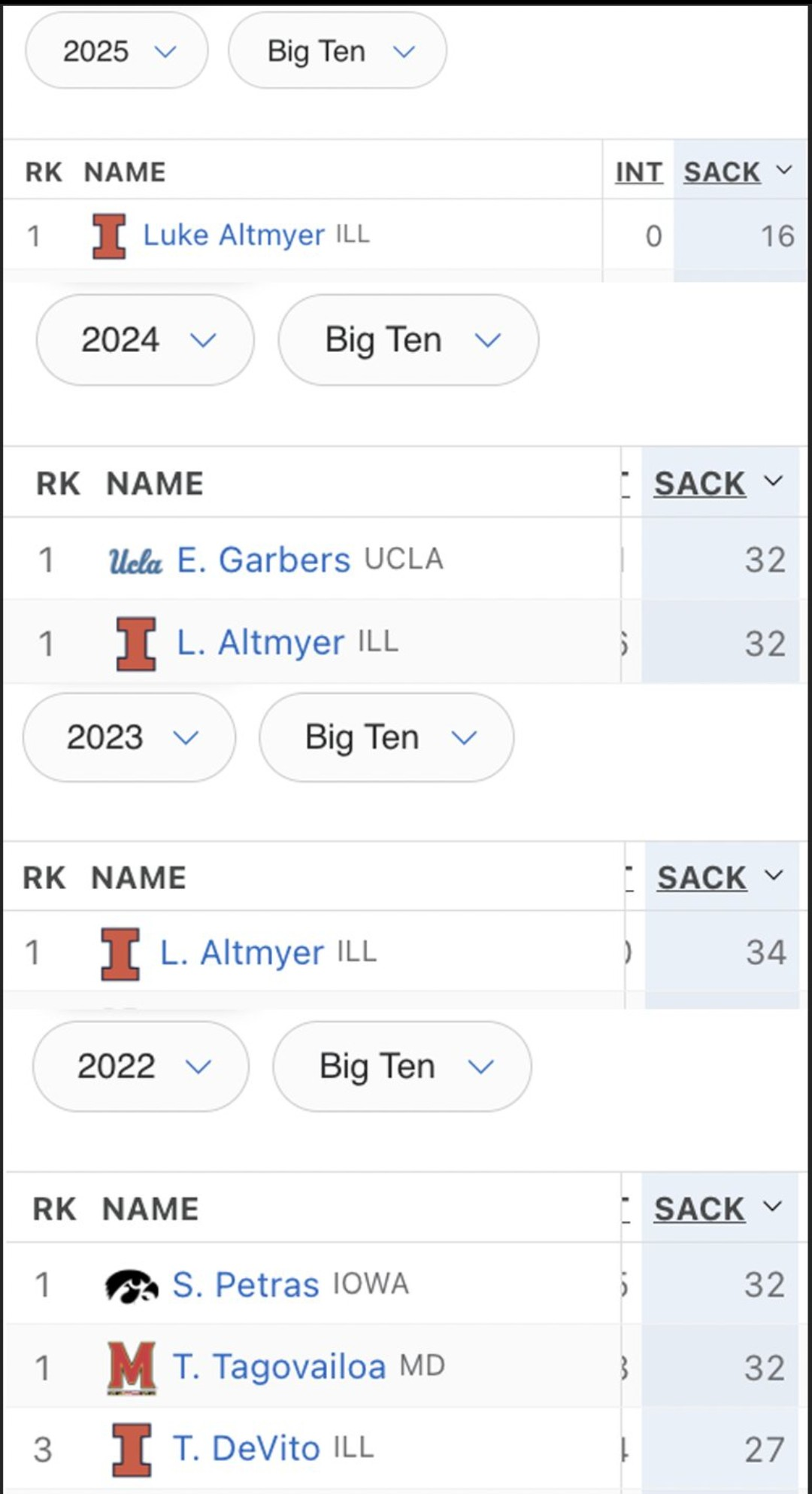Open the Big Ten conference dropdown beside 2022
The height and width of the screenshot is (1494, 812).
(x=402, y=1066)
